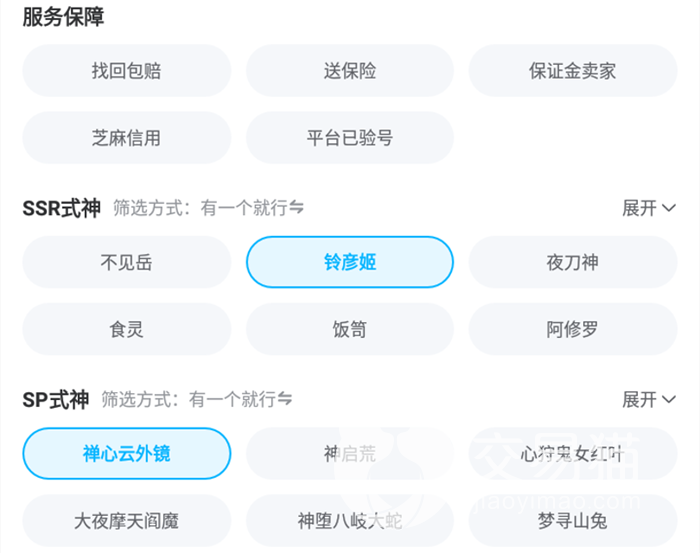
Task: Select the 大夜摩天阎魔 SP chip
Action: 126,521
